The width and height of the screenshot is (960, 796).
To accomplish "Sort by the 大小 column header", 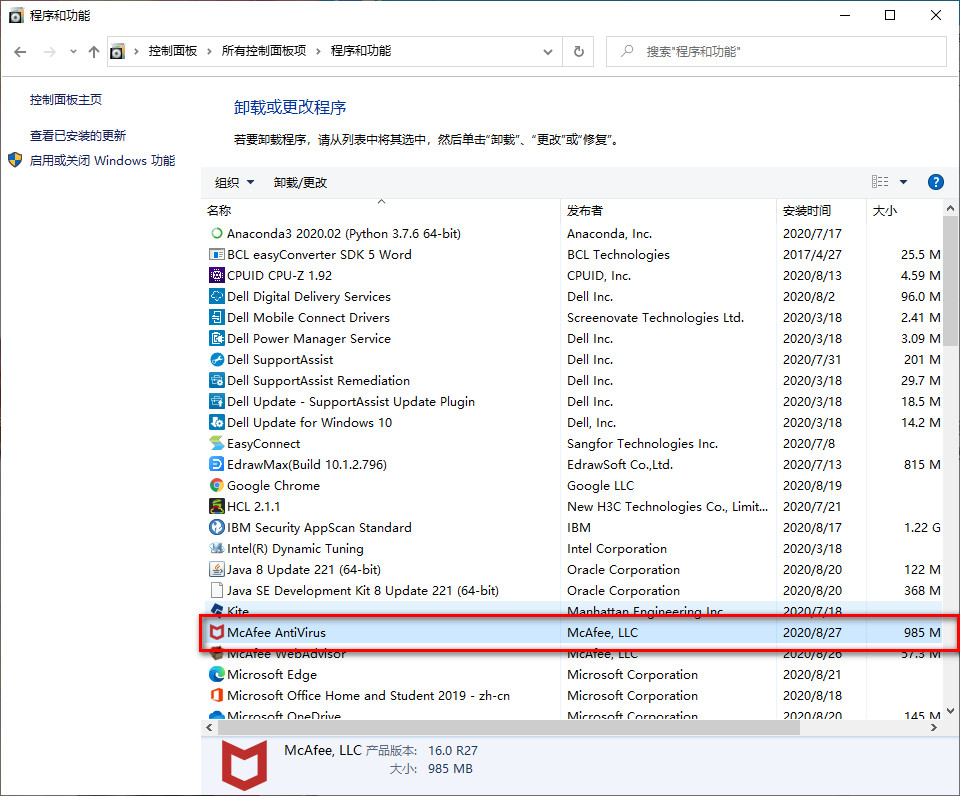I will point(904,210).
